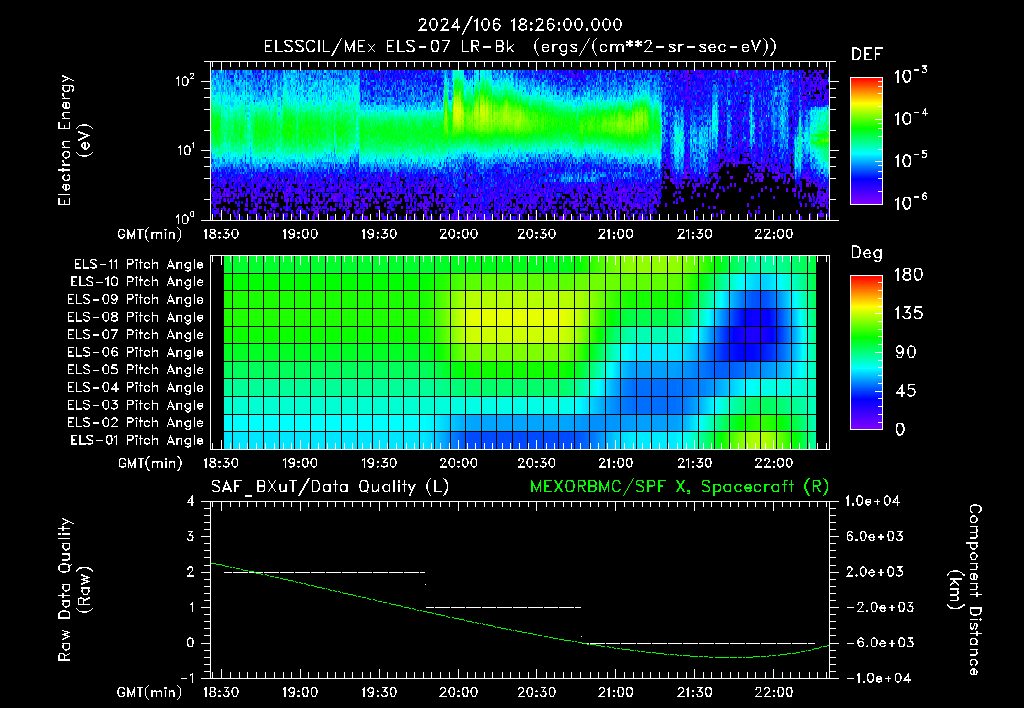
Task: Click the 21:30 tick label under the bottom panel
Action: [x=695, y=692]
